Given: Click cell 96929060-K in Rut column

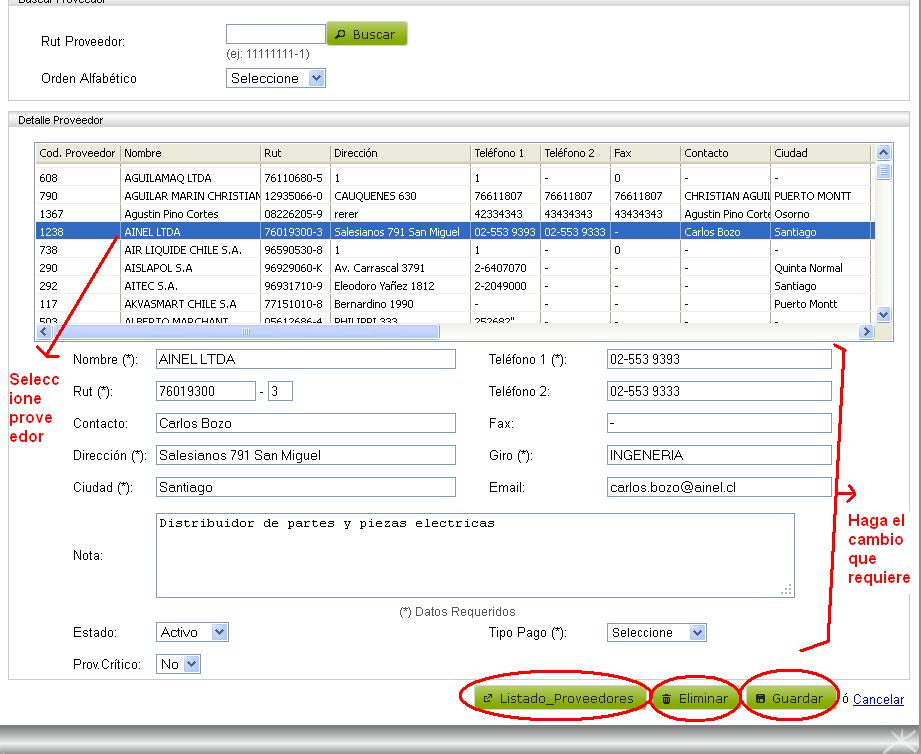Looking at the screenshot, I should click(x=295, y=268).
